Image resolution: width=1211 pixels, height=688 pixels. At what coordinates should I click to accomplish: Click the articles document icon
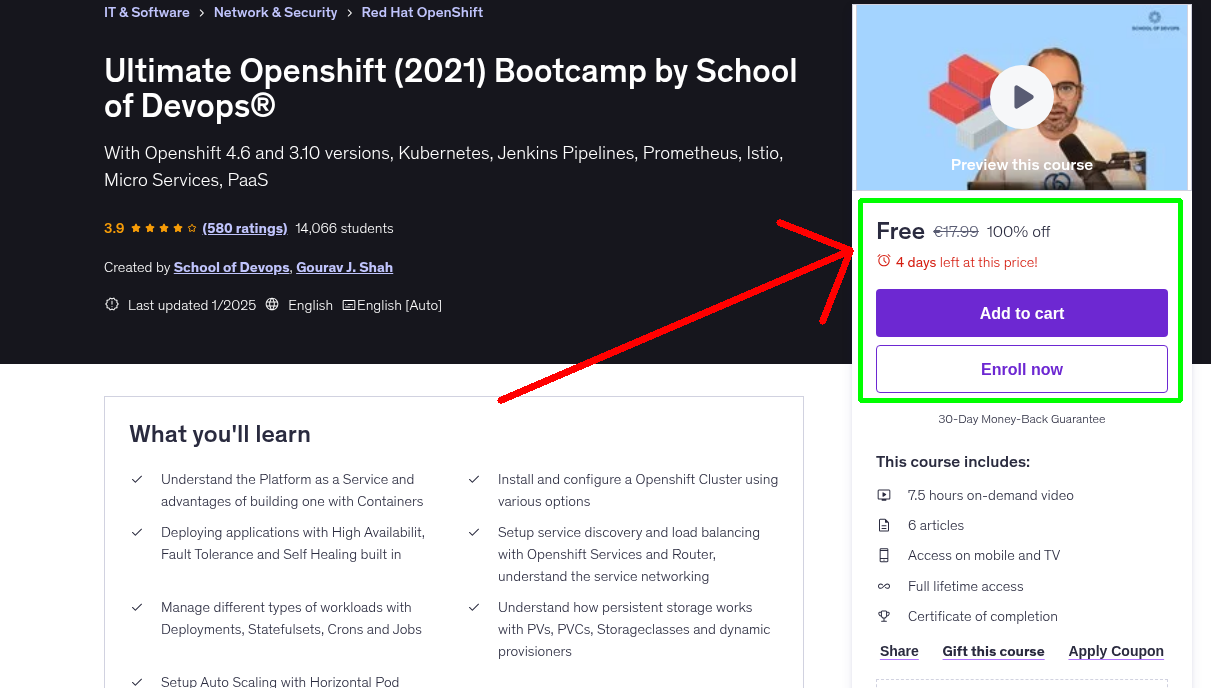(884, 524)
